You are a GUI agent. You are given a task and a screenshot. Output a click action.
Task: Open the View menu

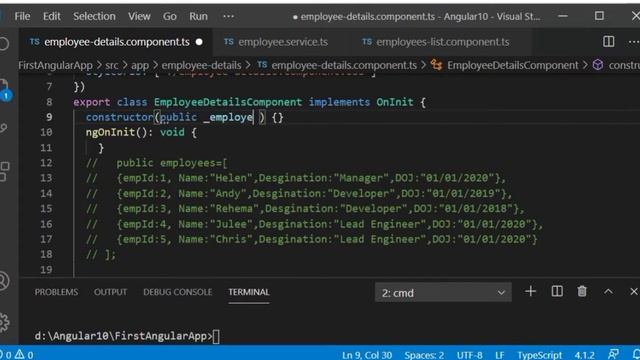(139, 16)
